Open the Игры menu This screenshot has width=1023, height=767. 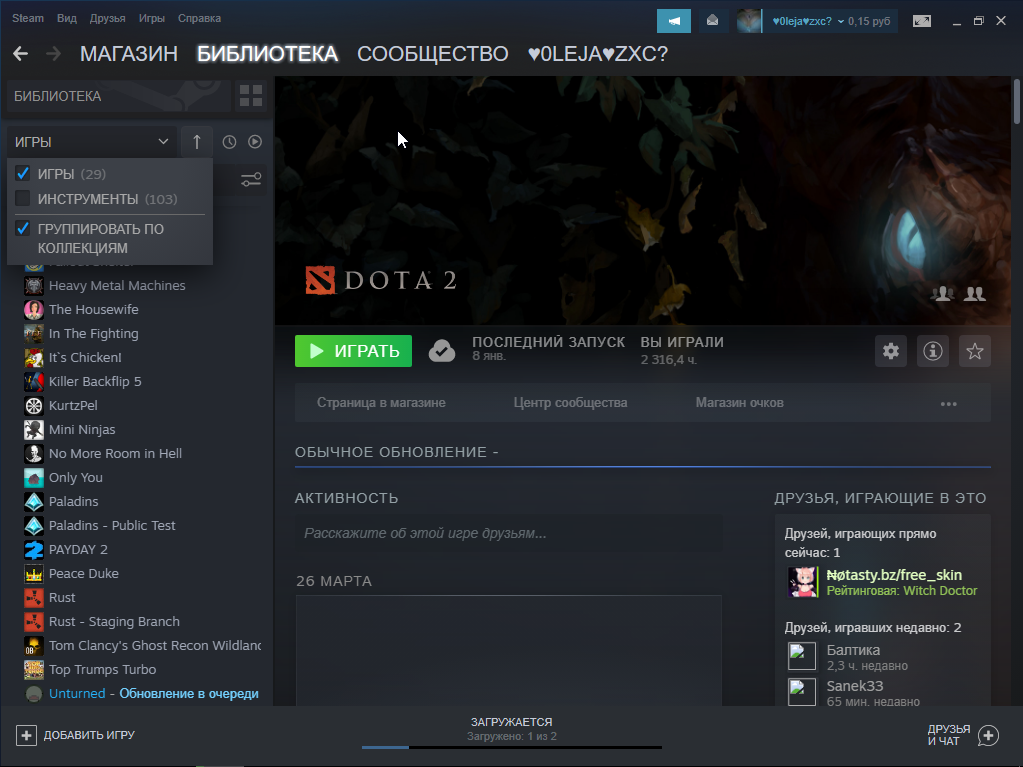151,18
